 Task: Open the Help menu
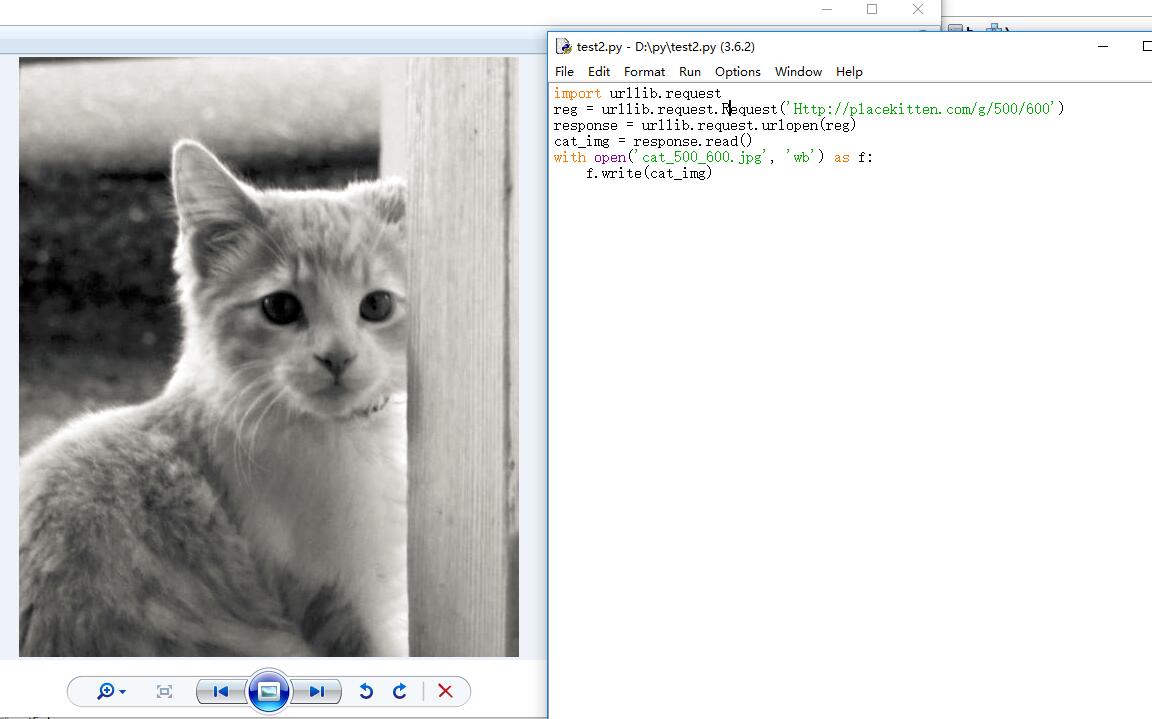(x=849, y=72)
